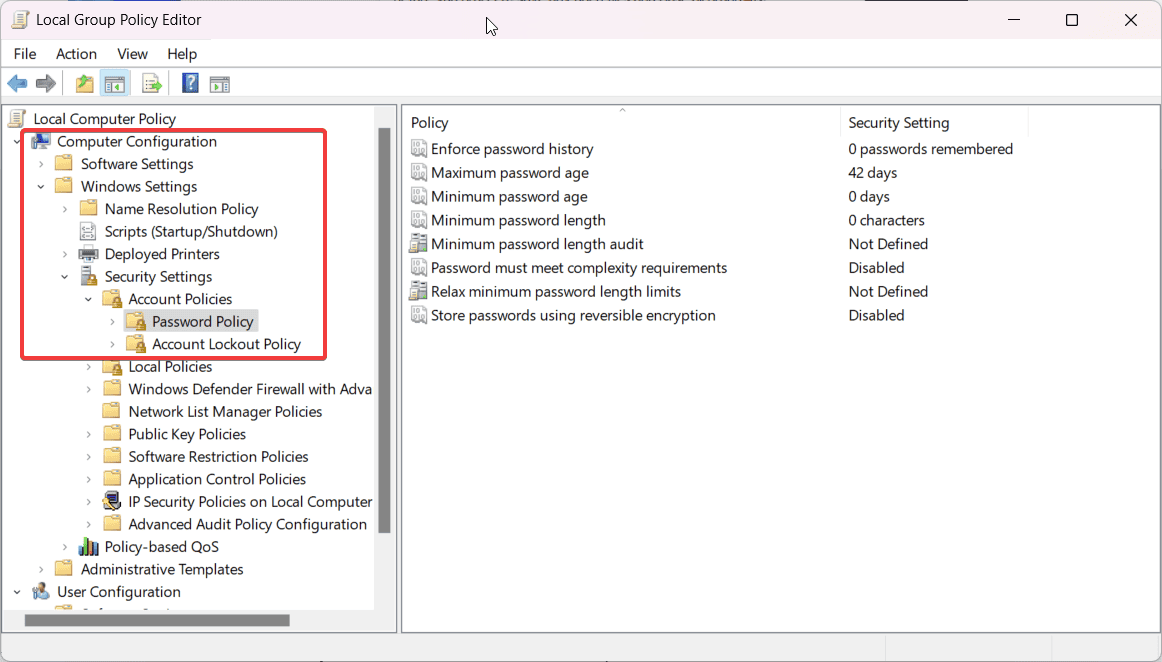Click the Forward arrow toolbar icon

(x=46, y=84)
